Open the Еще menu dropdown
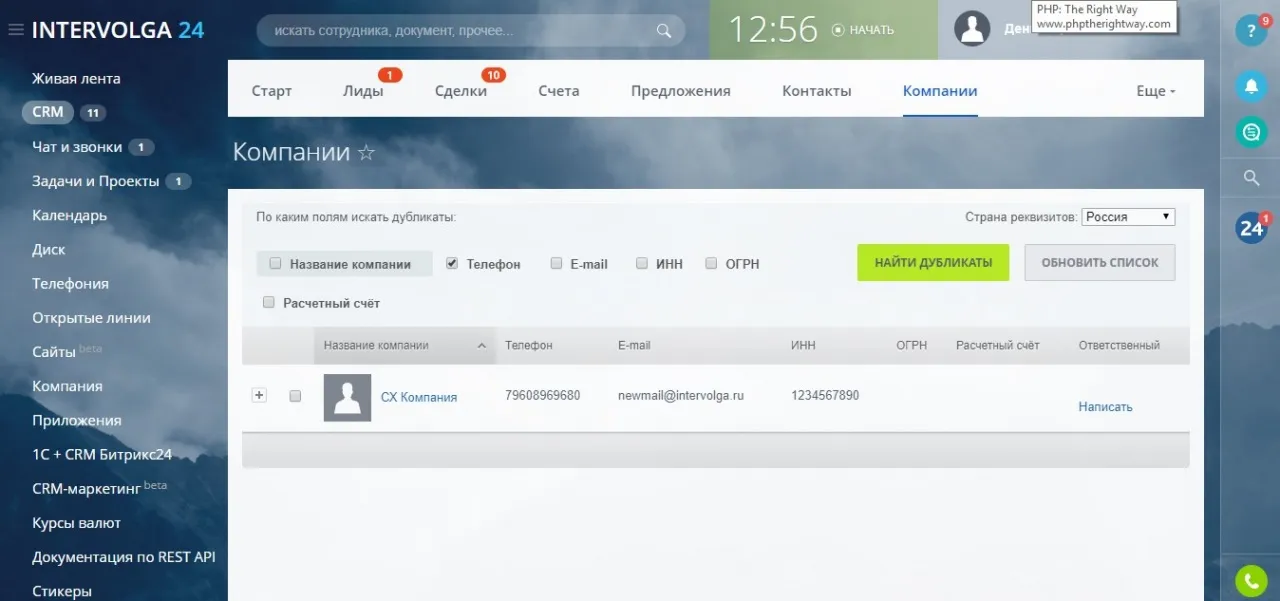1280x601 pixels. pos(1154,90)
